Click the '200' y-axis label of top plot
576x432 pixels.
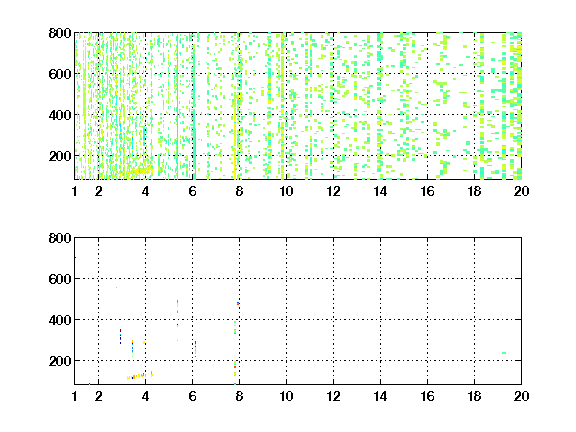(60, 156)
